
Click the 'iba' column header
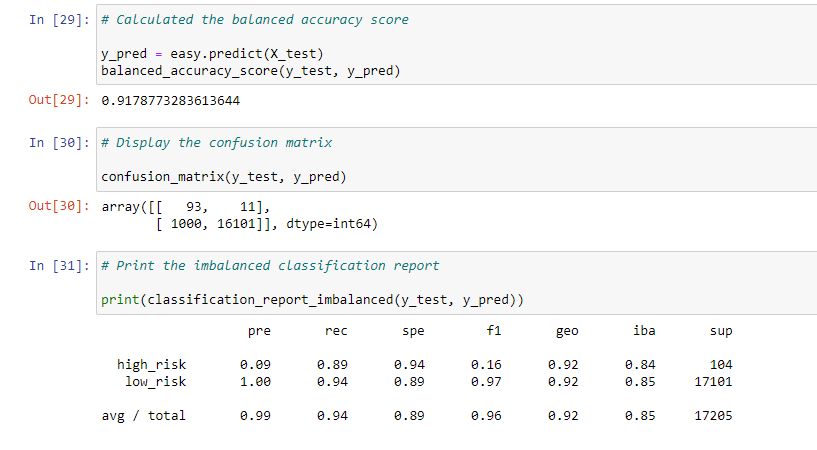[644, 331]
